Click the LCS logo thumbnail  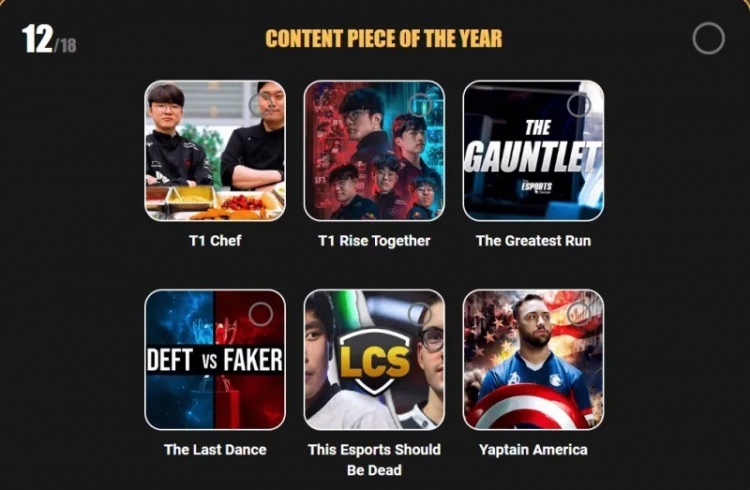[374, 360]
